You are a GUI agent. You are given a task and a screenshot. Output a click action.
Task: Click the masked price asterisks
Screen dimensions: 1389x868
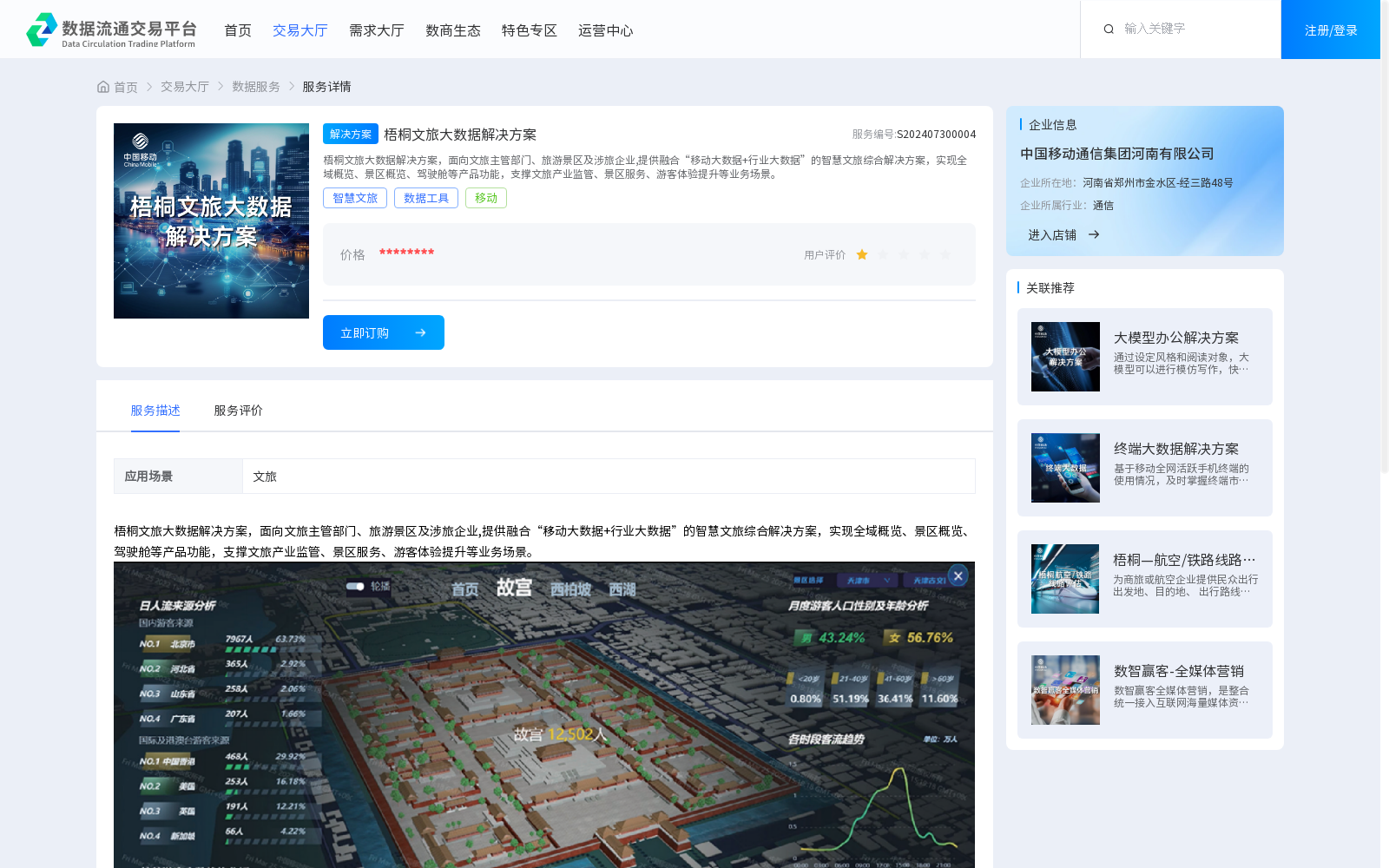point(406,253)
